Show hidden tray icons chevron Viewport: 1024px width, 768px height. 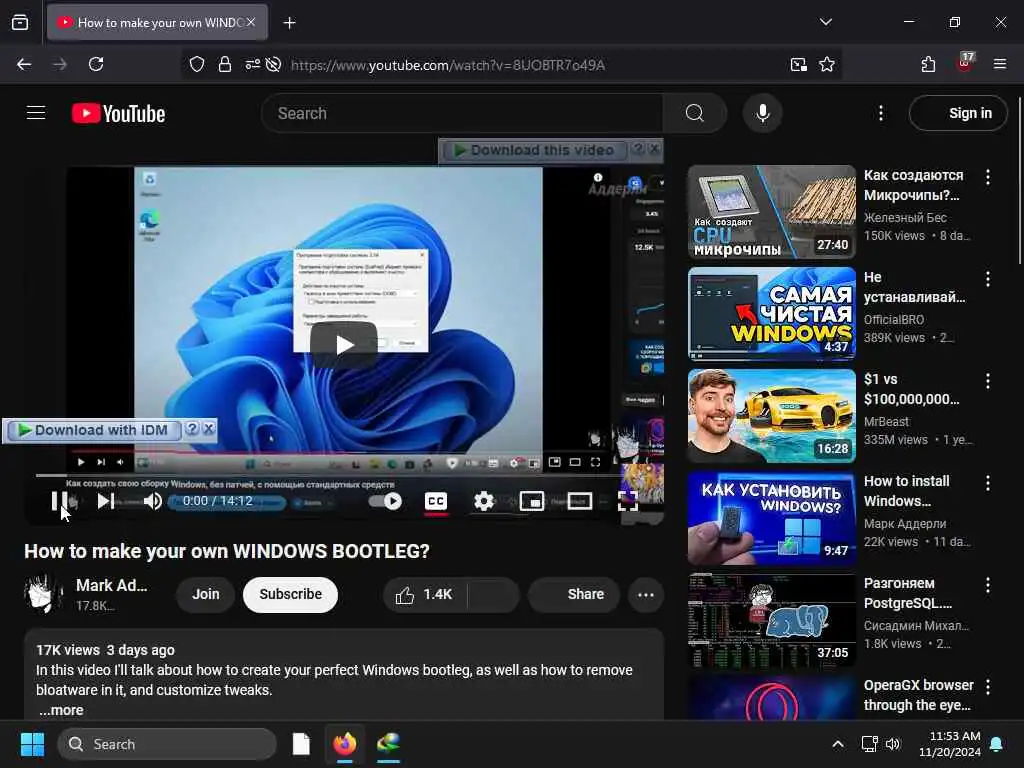pos(837,744)
